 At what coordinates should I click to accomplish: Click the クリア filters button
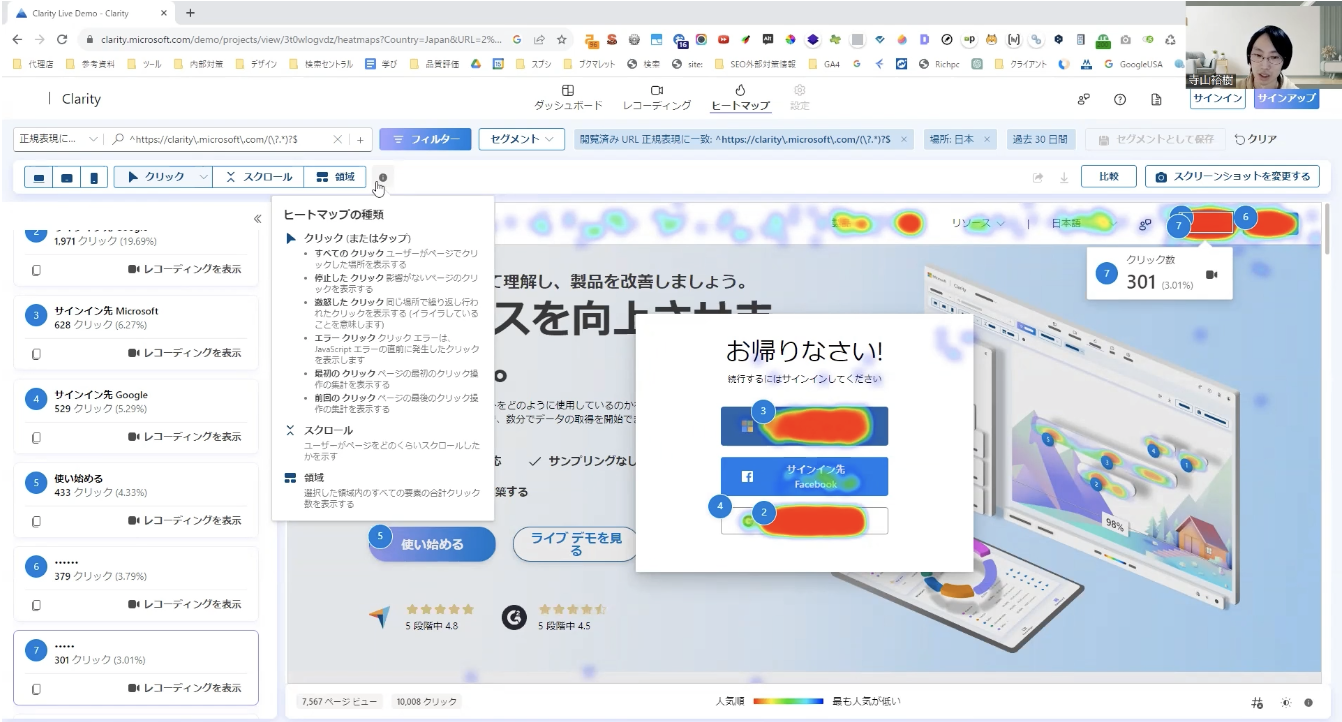(1256, 140)
